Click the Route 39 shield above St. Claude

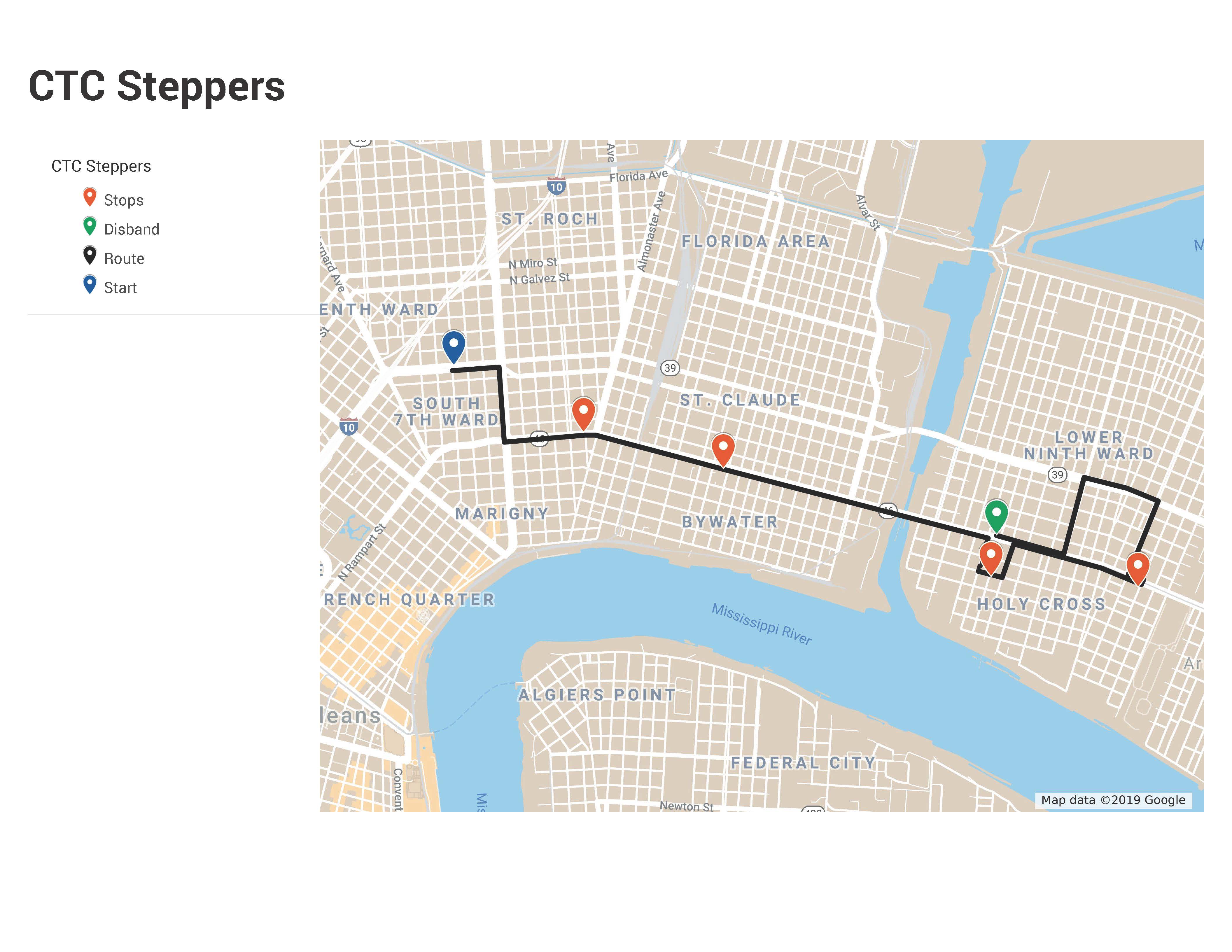[x=670, y=368]
